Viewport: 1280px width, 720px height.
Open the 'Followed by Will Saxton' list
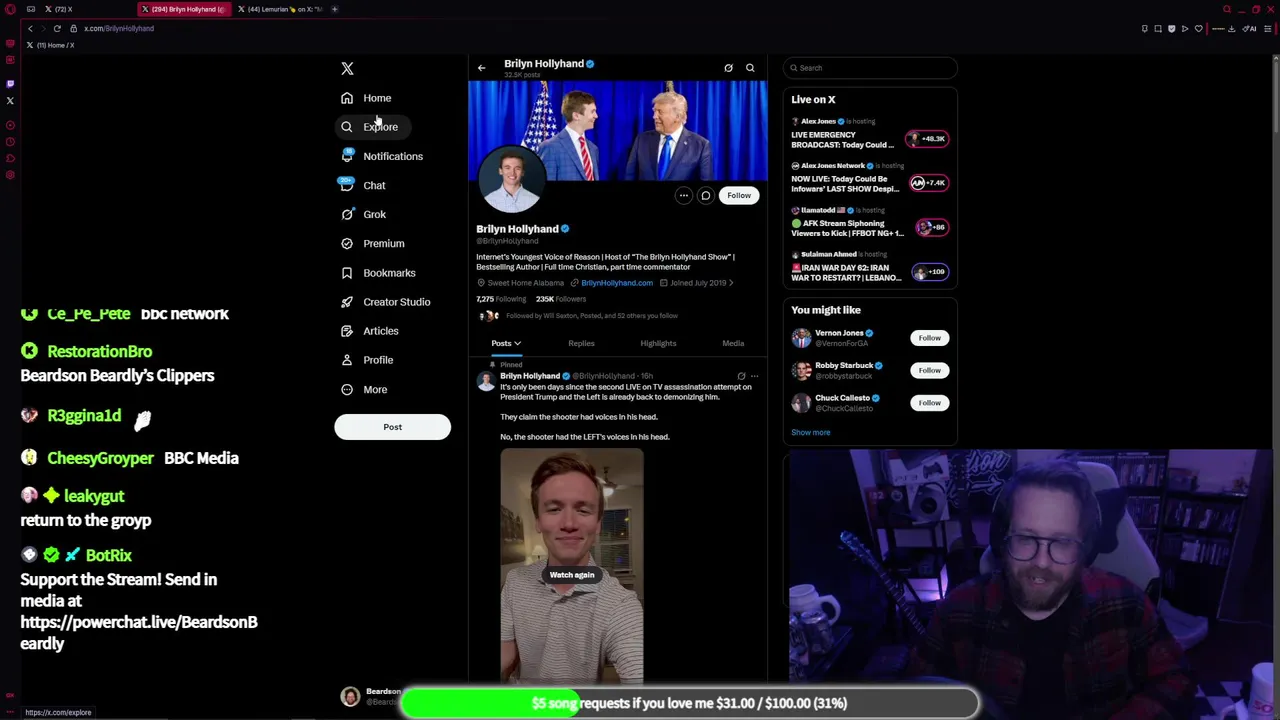coord(591,316)
